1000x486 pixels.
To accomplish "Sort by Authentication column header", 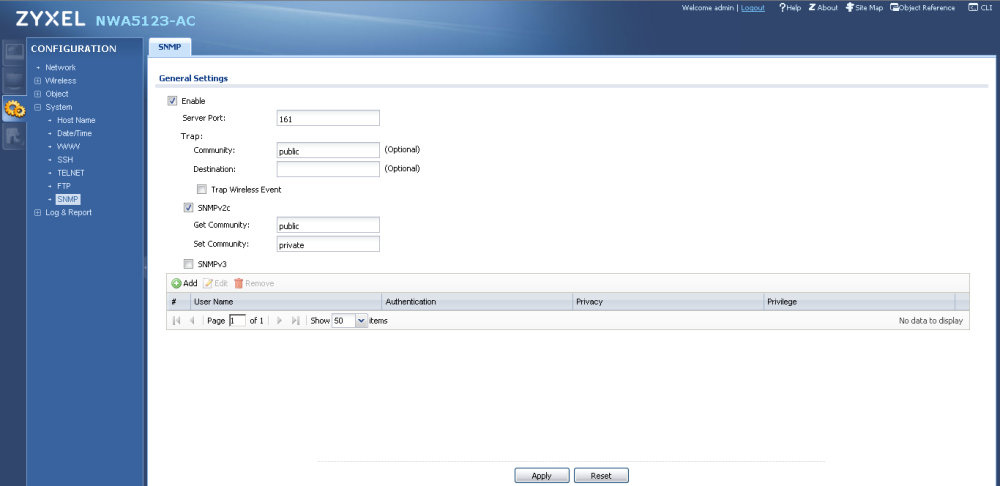I will click(477, 302).
